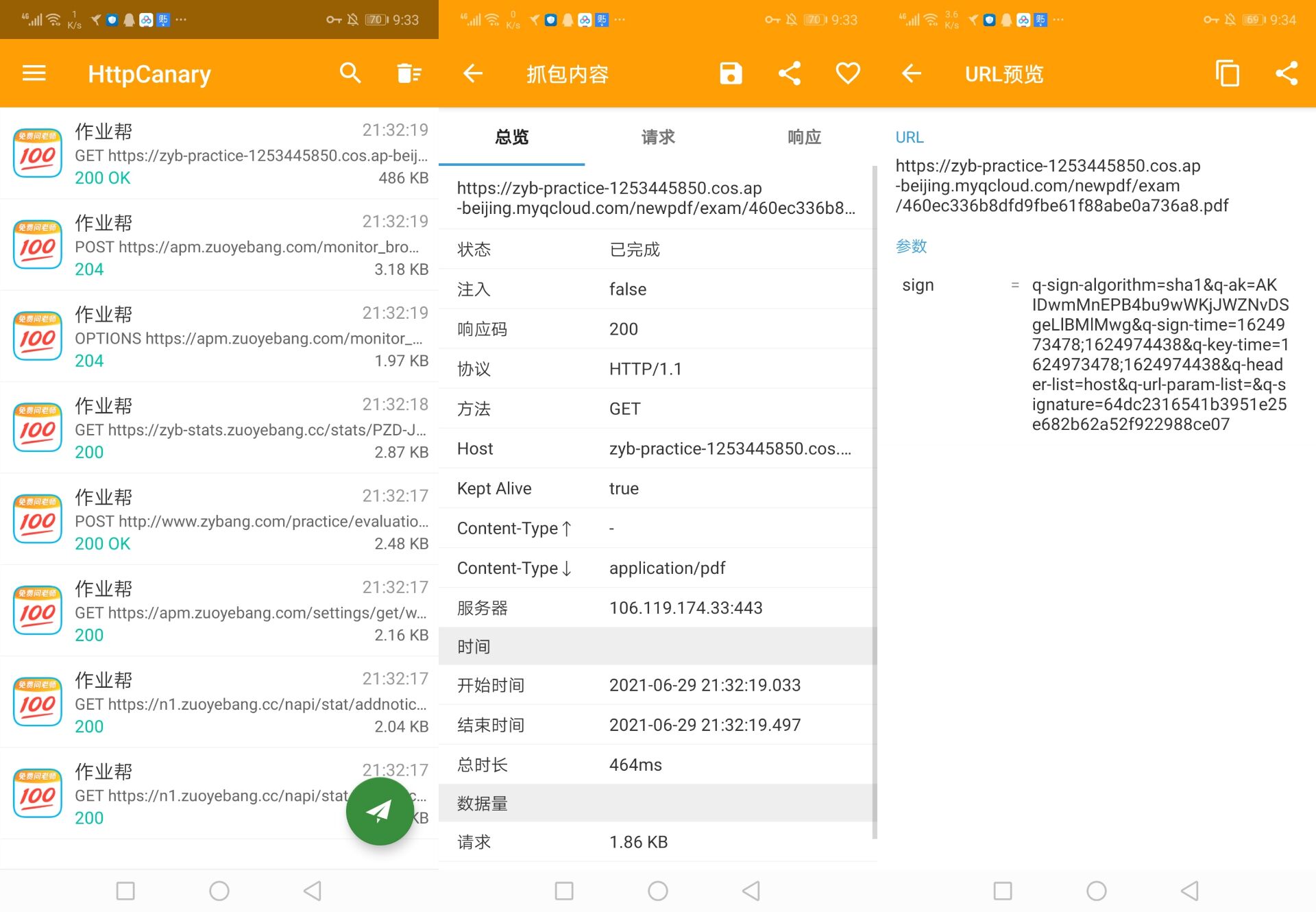Tap the 作业帮 app icon of the 3.18 KB row
Screen dimensions: 1316x912
[38, 245]
